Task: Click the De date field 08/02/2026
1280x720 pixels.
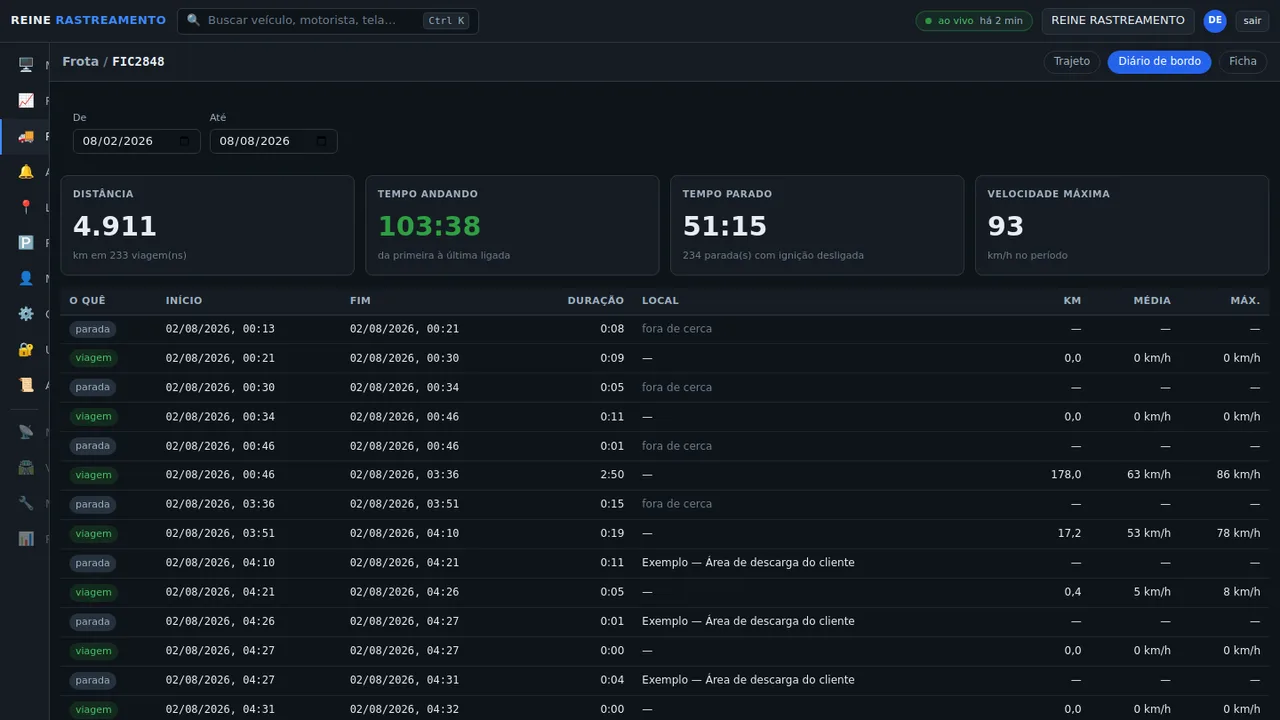Action: click(137, 141)
